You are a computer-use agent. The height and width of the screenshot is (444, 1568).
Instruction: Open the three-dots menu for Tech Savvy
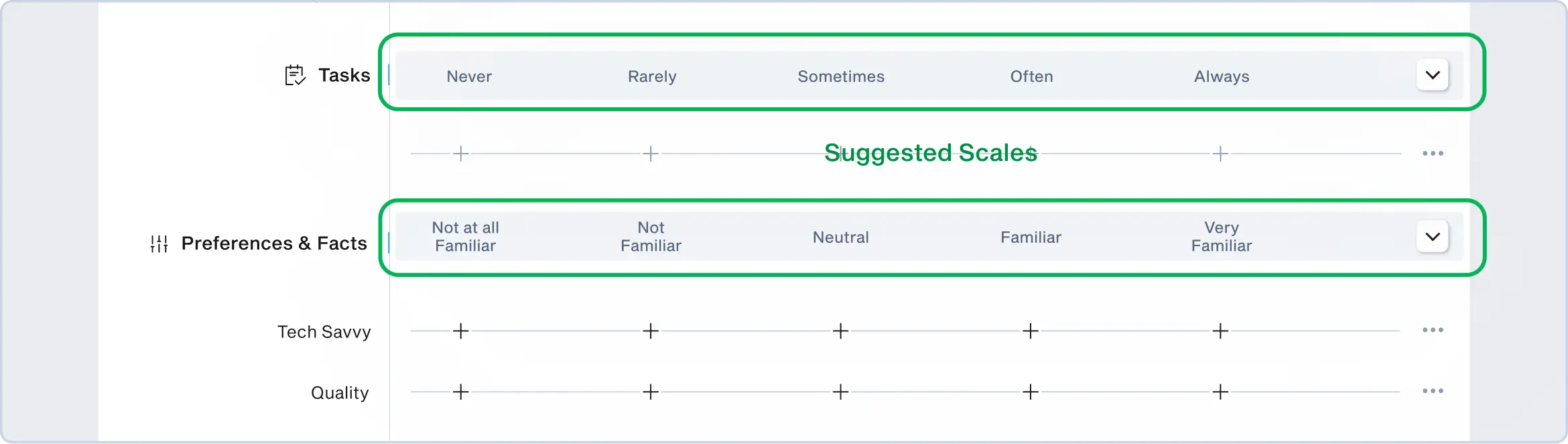click(1433, 330)
